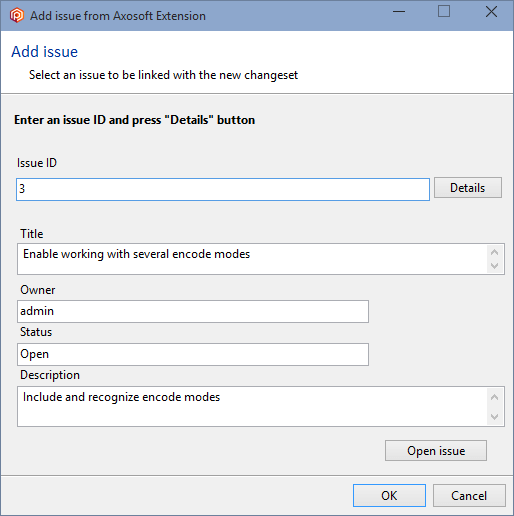Focus the Issue ID input field
Image resolution: width=514 pixels, height=516 pixels.
(x=223, y=189)
